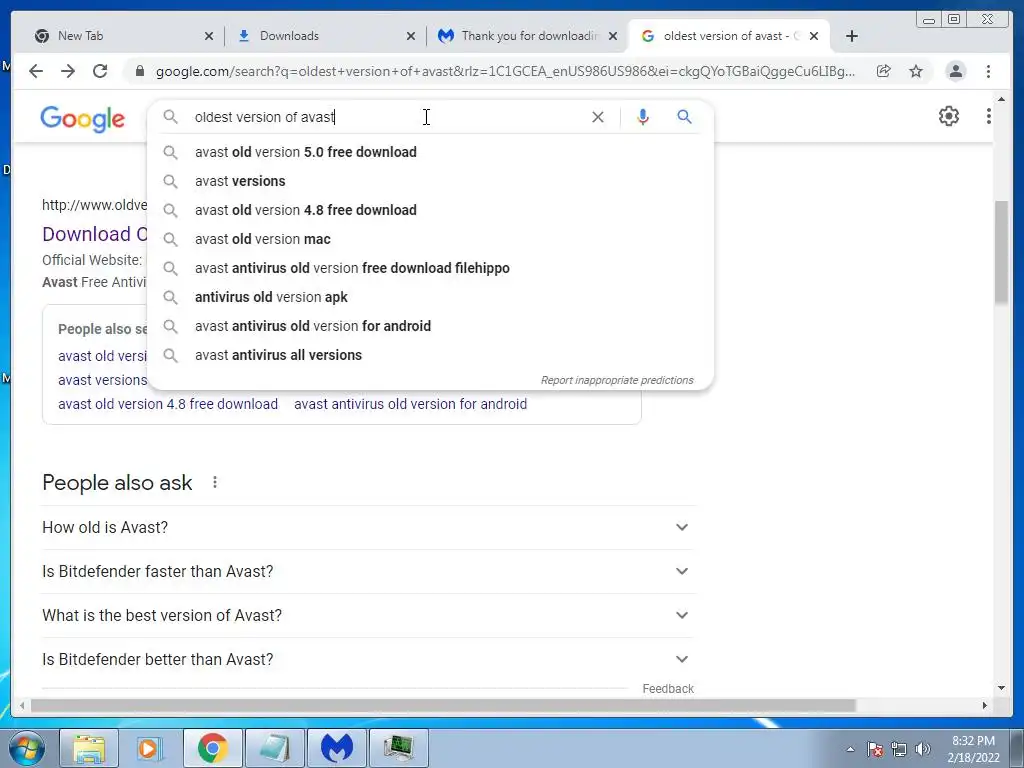Bookmark this tab with the star icon
Image resolution: width=1024 pixels, height=768 pixels.
(916, 71)
